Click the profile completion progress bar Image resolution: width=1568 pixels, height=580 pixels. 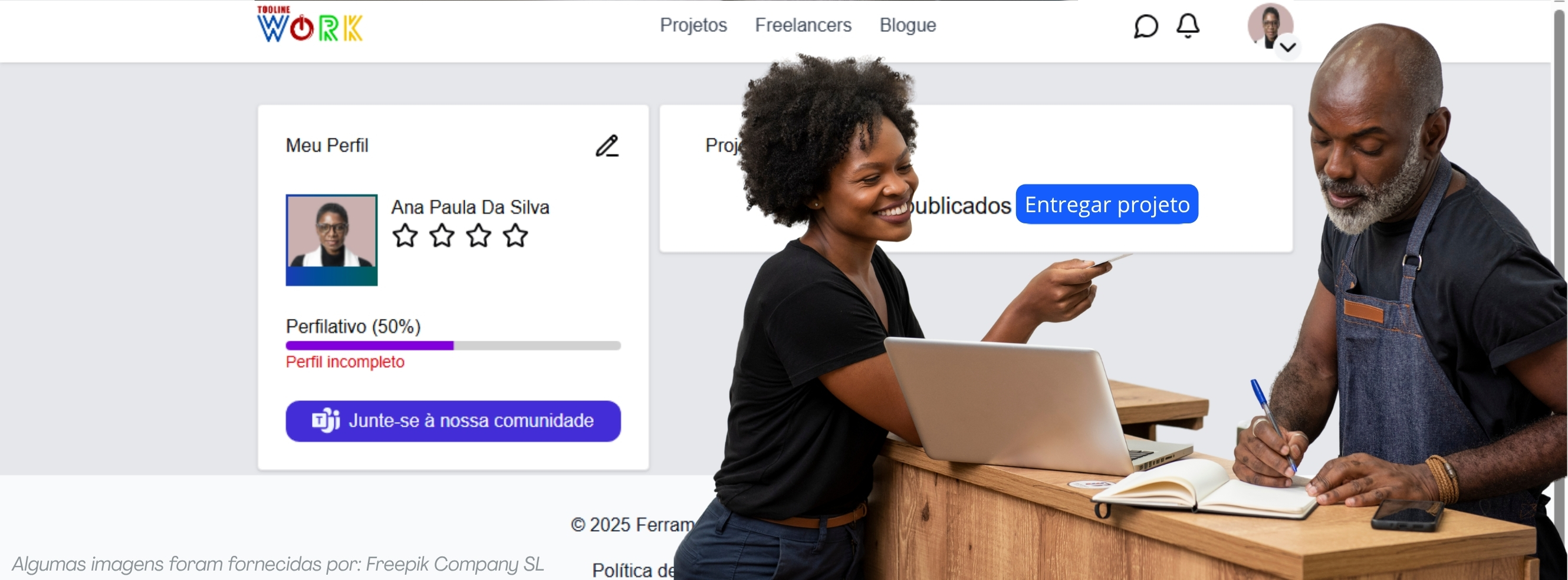453,345
